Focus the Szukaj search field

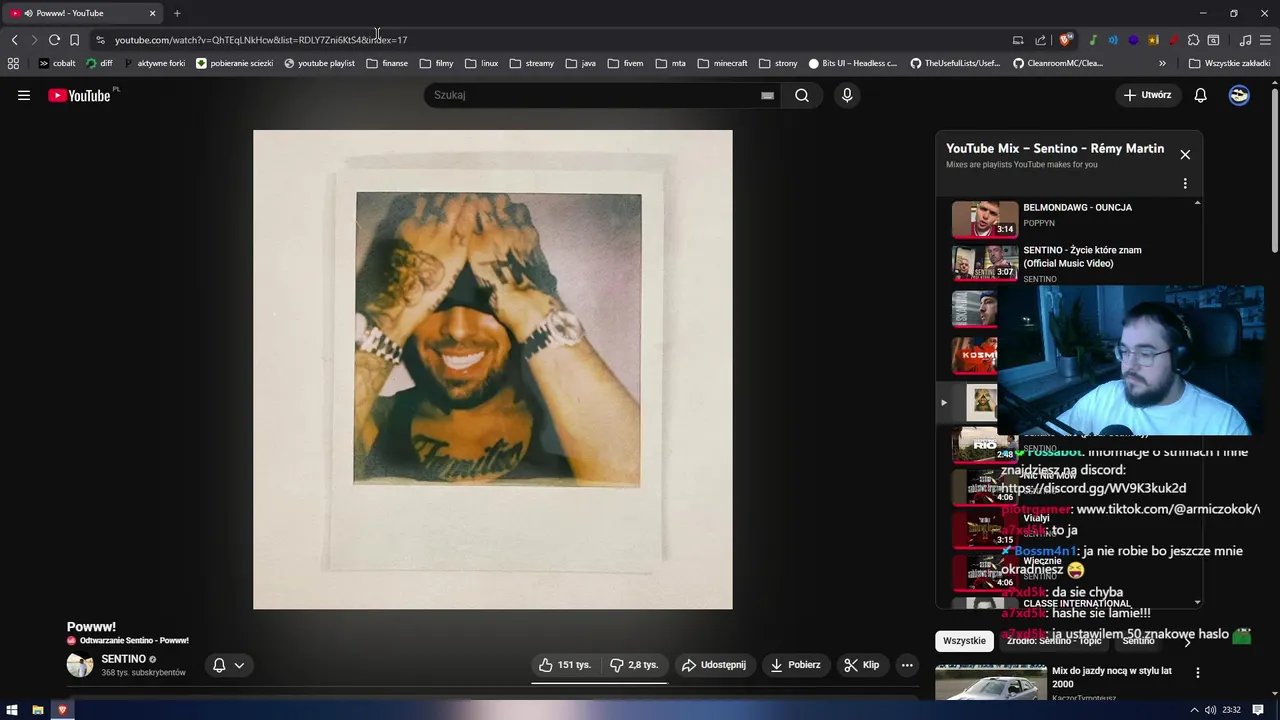click(594, 95)
